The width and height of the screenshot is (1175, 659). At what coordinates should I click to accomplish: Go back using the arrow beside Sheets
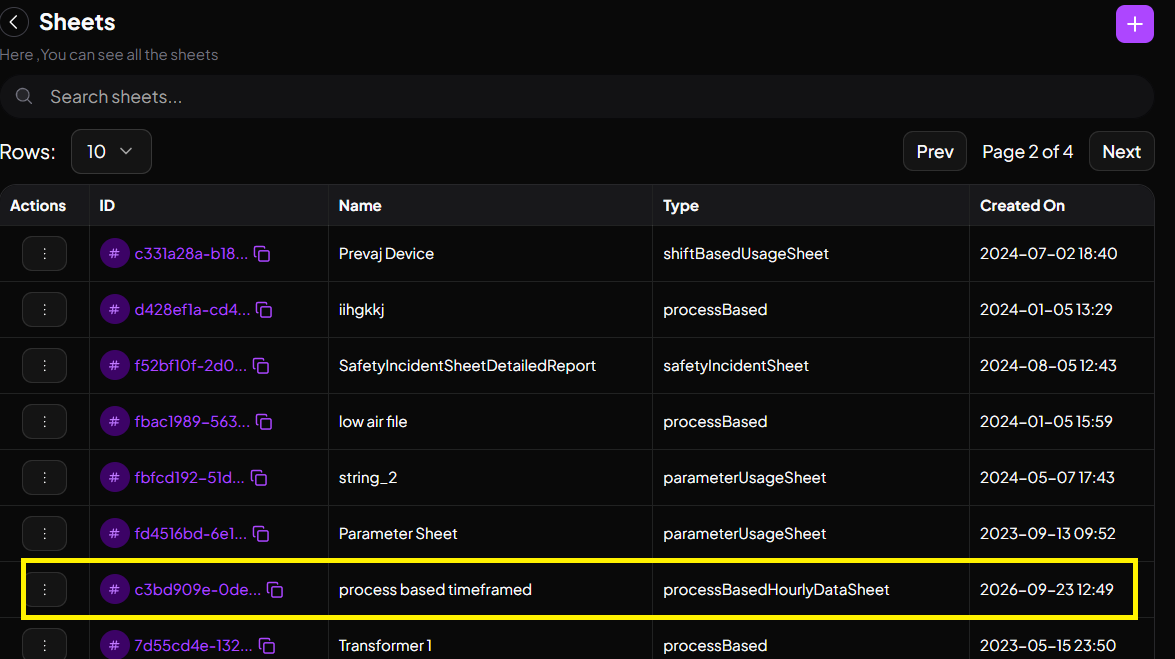coord(14,22)
